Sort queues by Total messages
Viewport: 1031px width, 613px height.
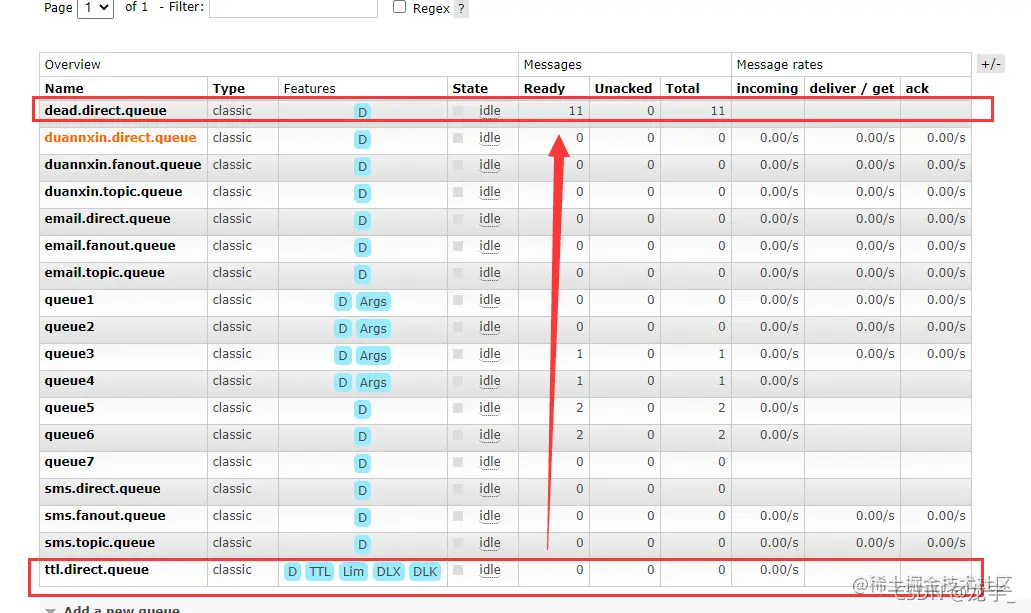click(682, 88)
